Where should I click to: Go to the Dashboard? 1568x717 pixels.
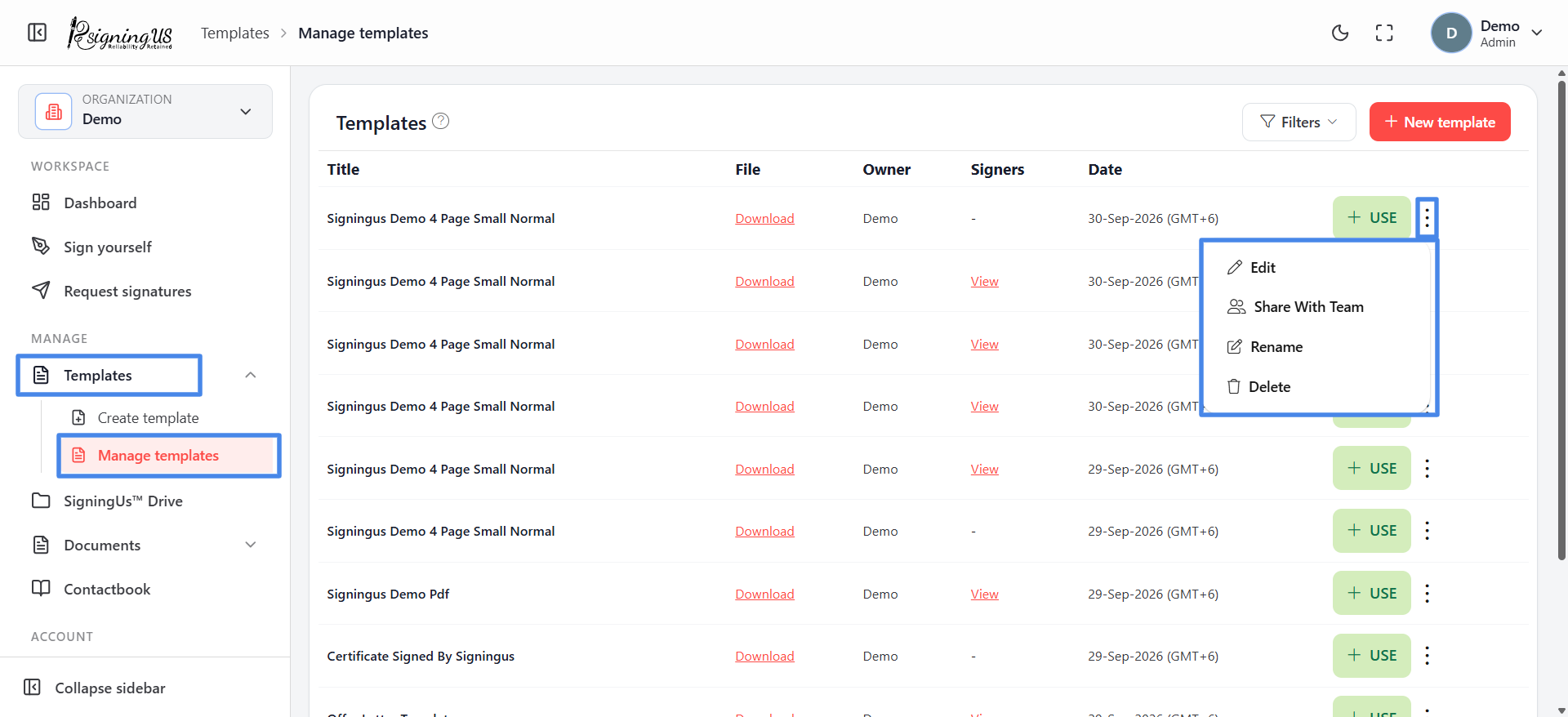84,203
